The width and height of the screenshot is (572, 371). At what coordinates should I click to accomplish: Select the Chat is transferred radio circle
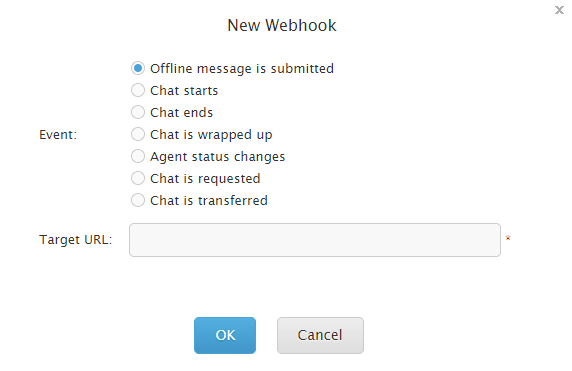pyautogui.click(x=138, y=200)
